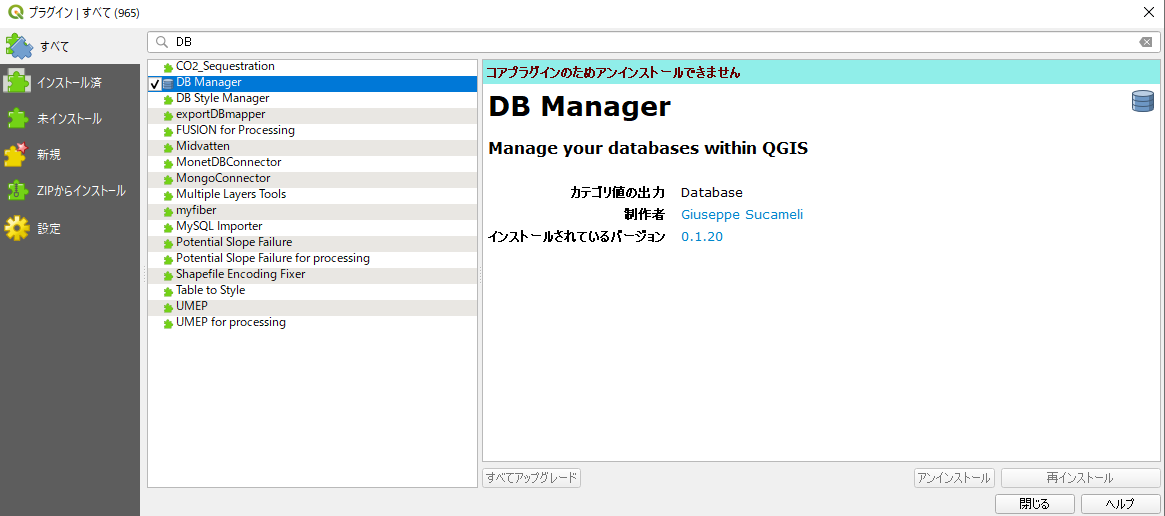The height and width of the screenshot is (516, 1165).
Task: Open the 設定 (Settings) tab
Action: [49, 229]
